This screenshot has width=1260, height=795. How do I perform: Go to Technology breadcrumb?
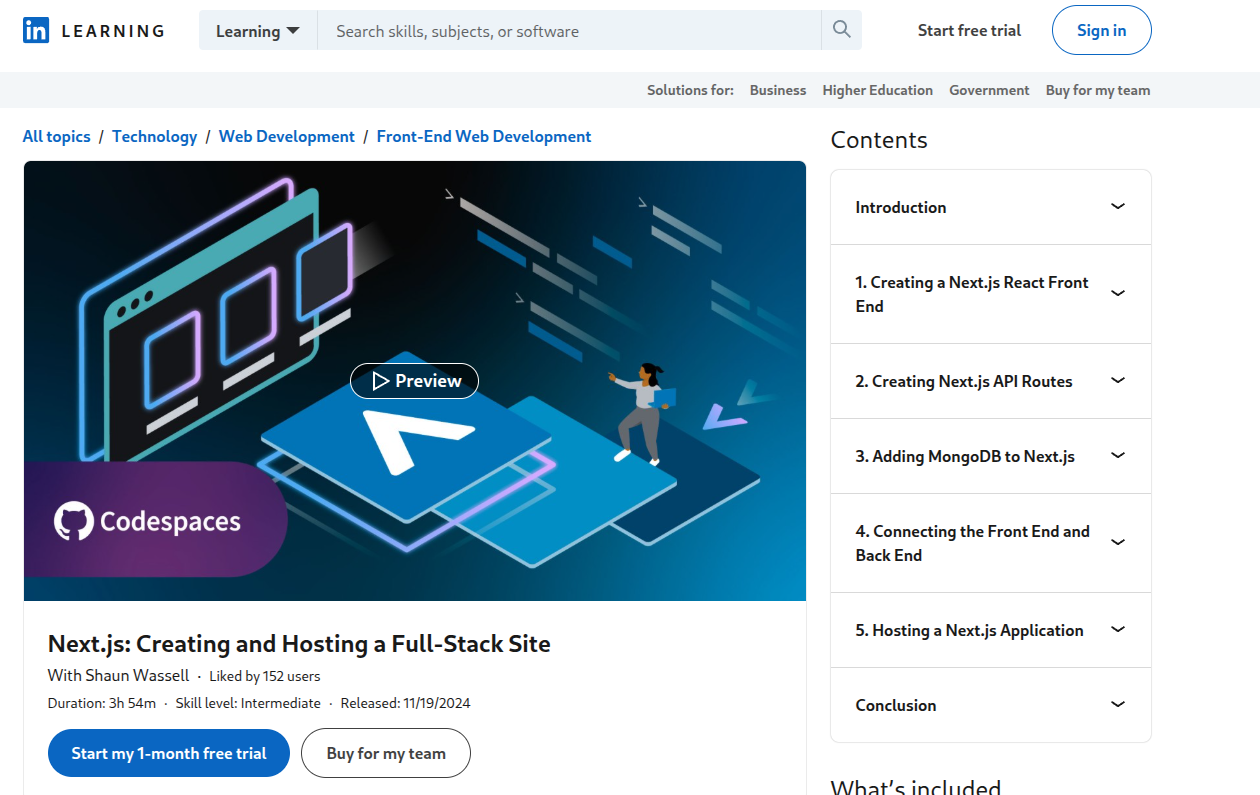[154, 136]
